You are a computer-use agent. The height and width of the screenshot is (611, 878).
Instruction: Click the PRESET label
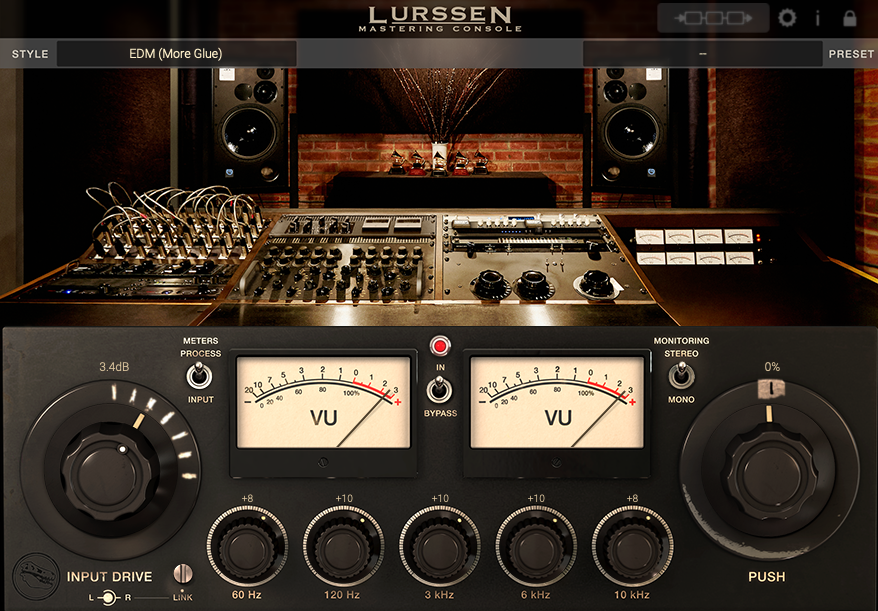851,54
